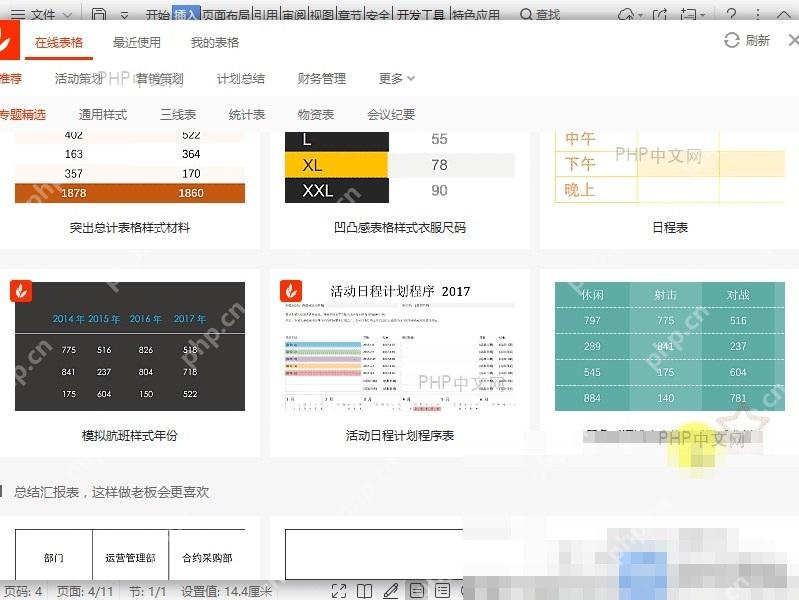The image size is (799, 600).
Task: Select the outline view icon
Action: [x=442, y=591]
